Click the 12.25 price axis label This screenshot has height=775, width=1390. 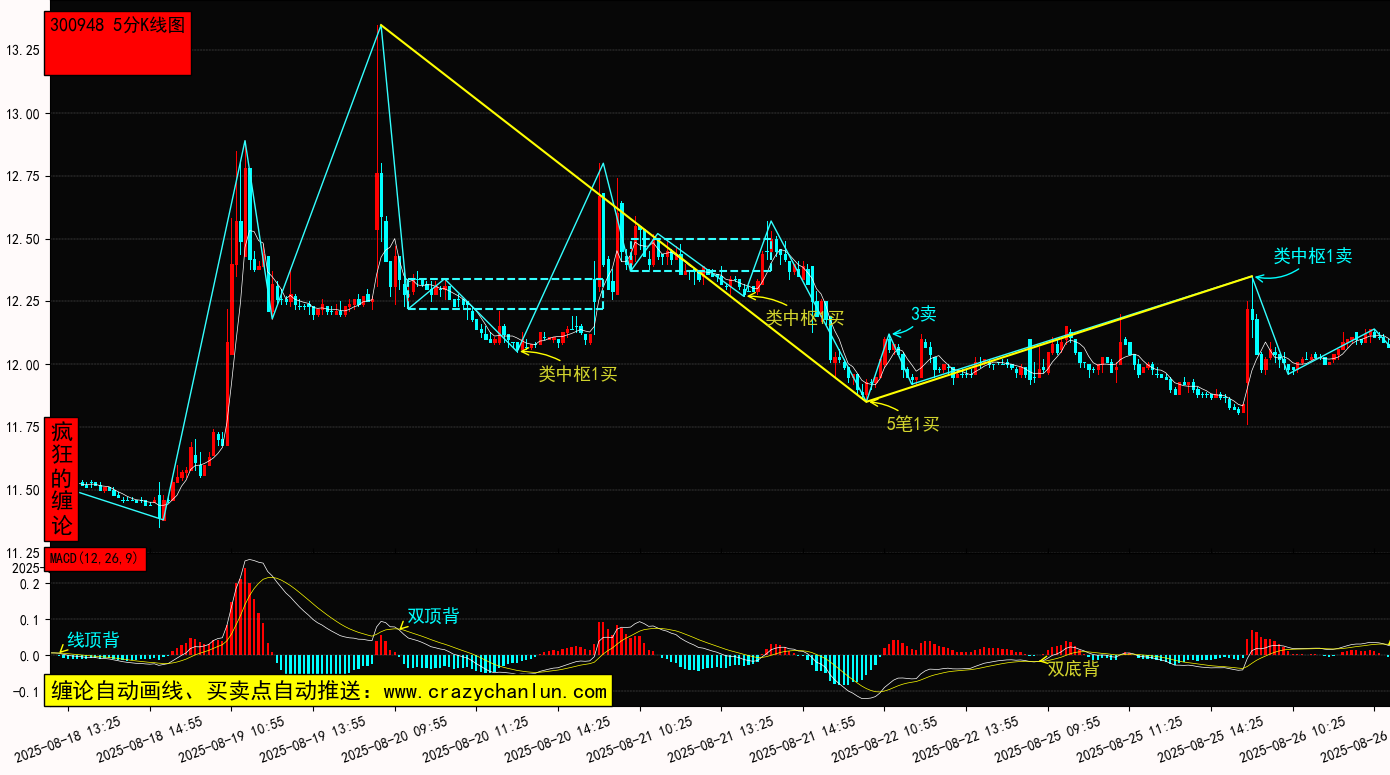(23, 302)
